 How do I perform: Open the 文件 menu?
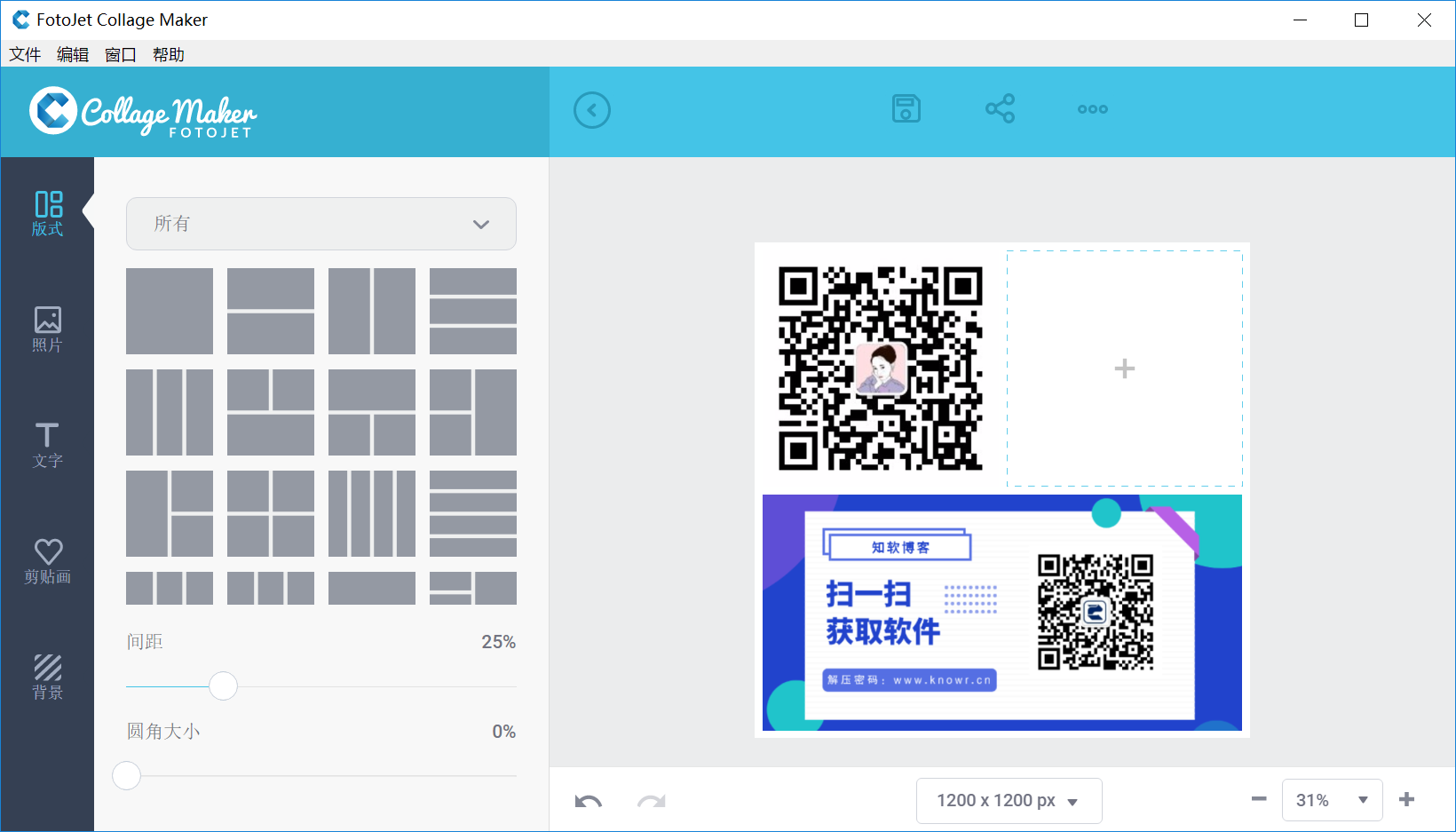click(x=25, y=54)
